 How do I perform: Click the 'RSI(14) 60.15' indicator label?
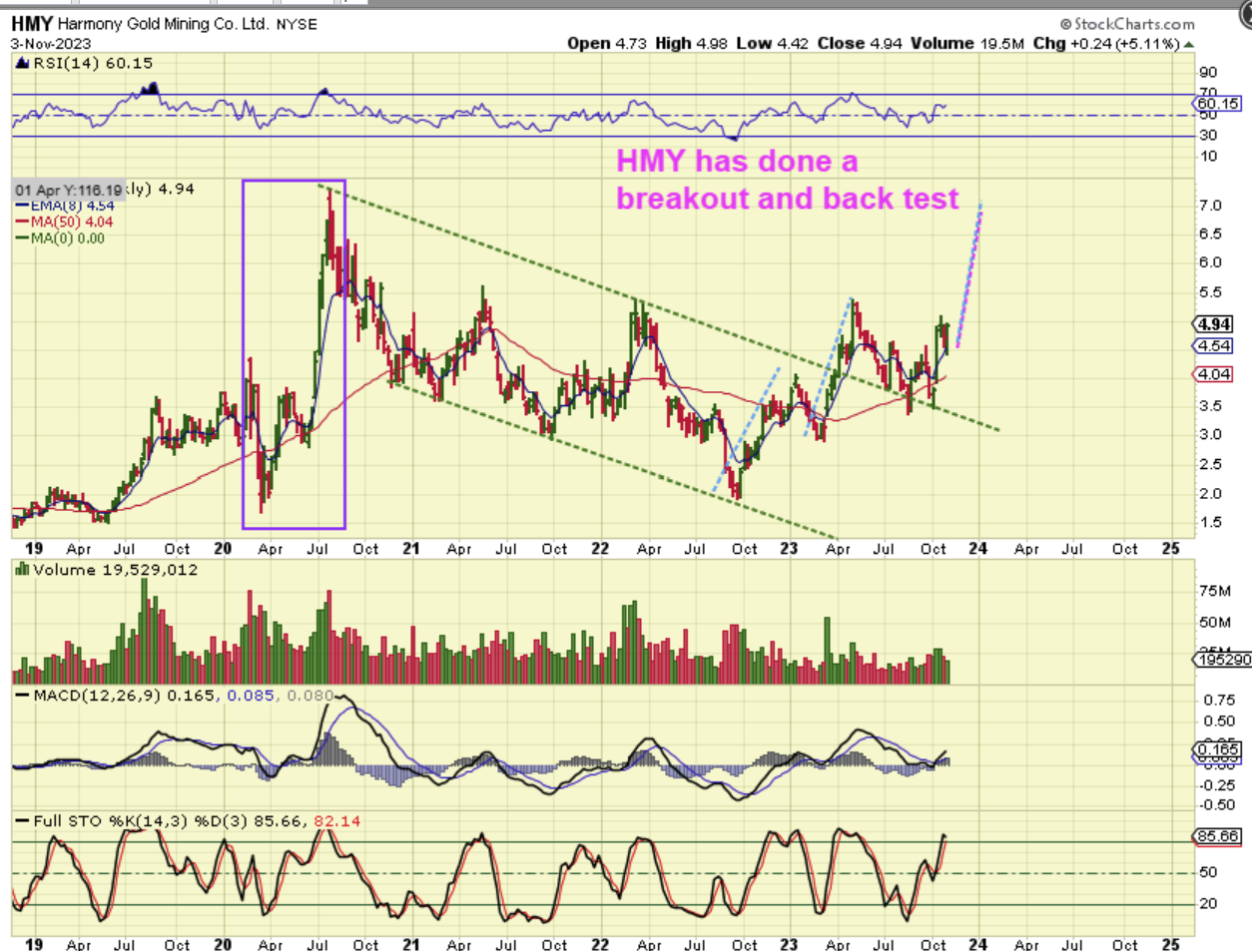93,63
